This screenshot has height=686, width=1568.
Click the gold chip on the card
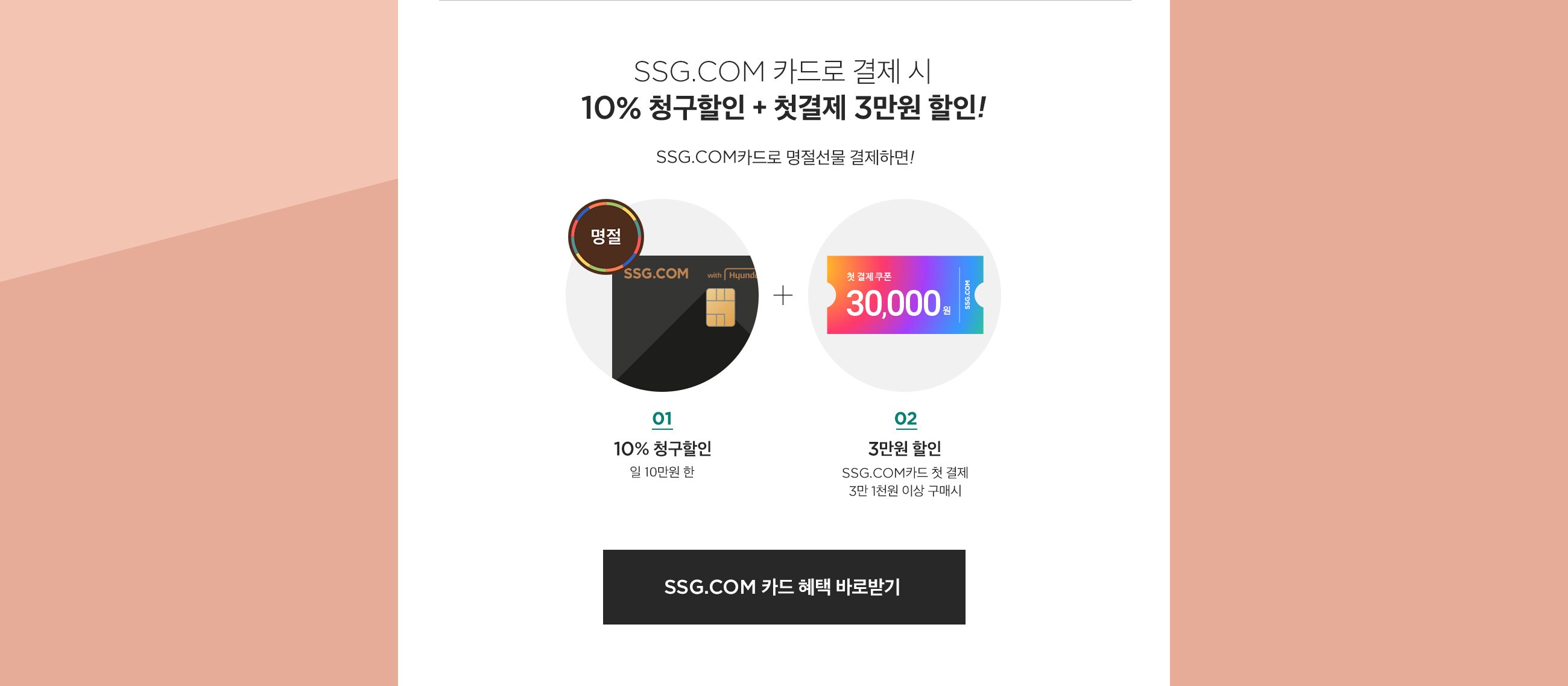[x=721, y=307]
